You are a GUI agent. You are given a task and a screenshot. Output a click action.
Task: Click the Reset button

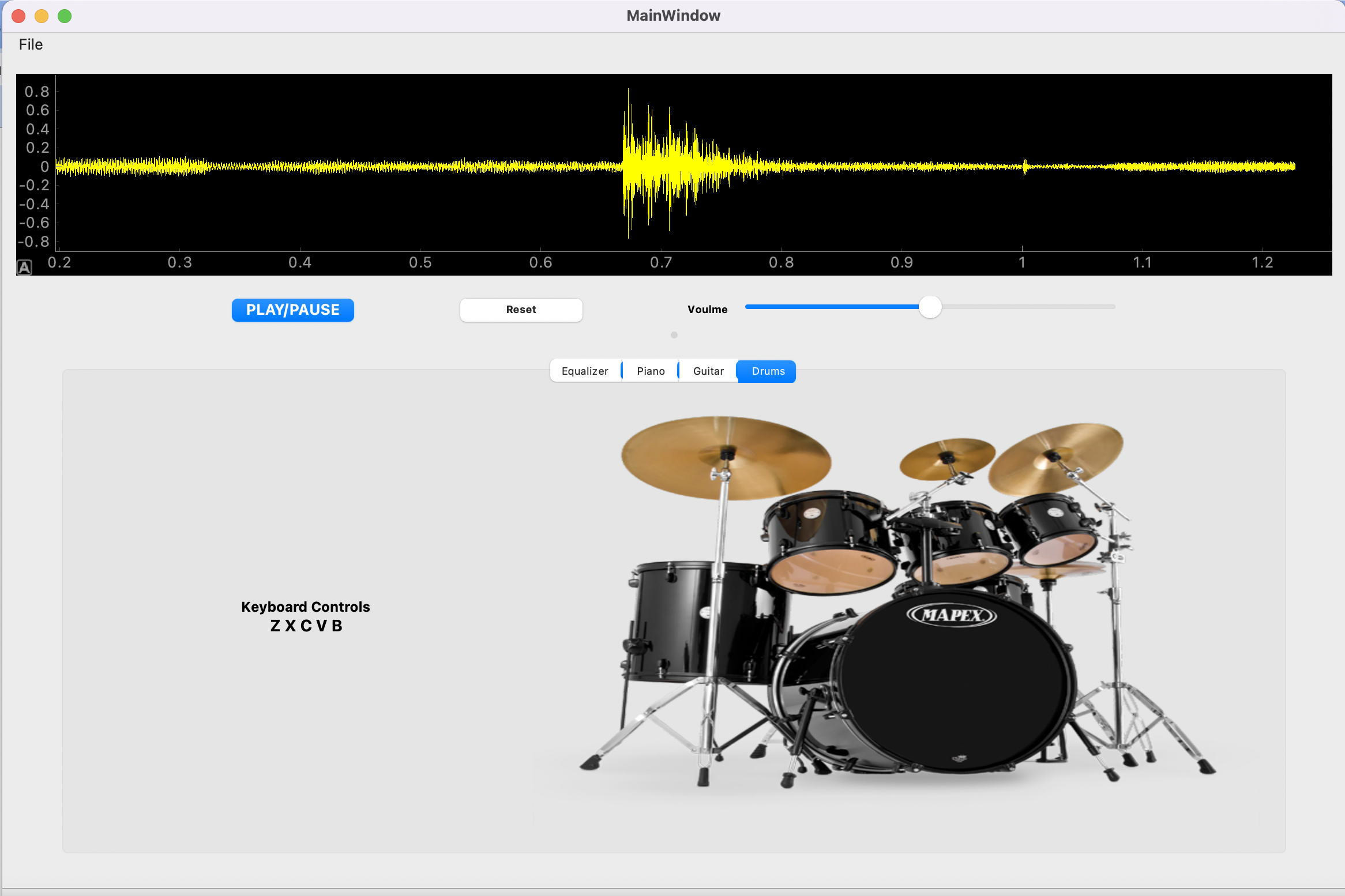click(x=521, y=310)
